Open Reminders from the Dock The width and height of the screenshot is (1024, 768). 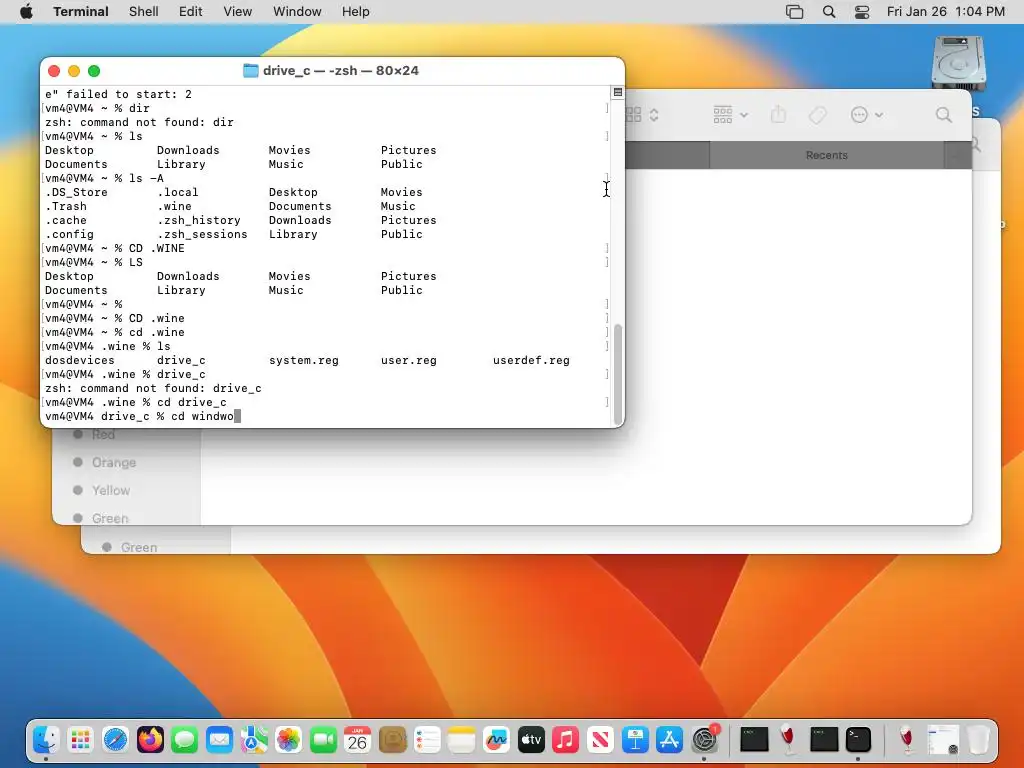(427, 740)
